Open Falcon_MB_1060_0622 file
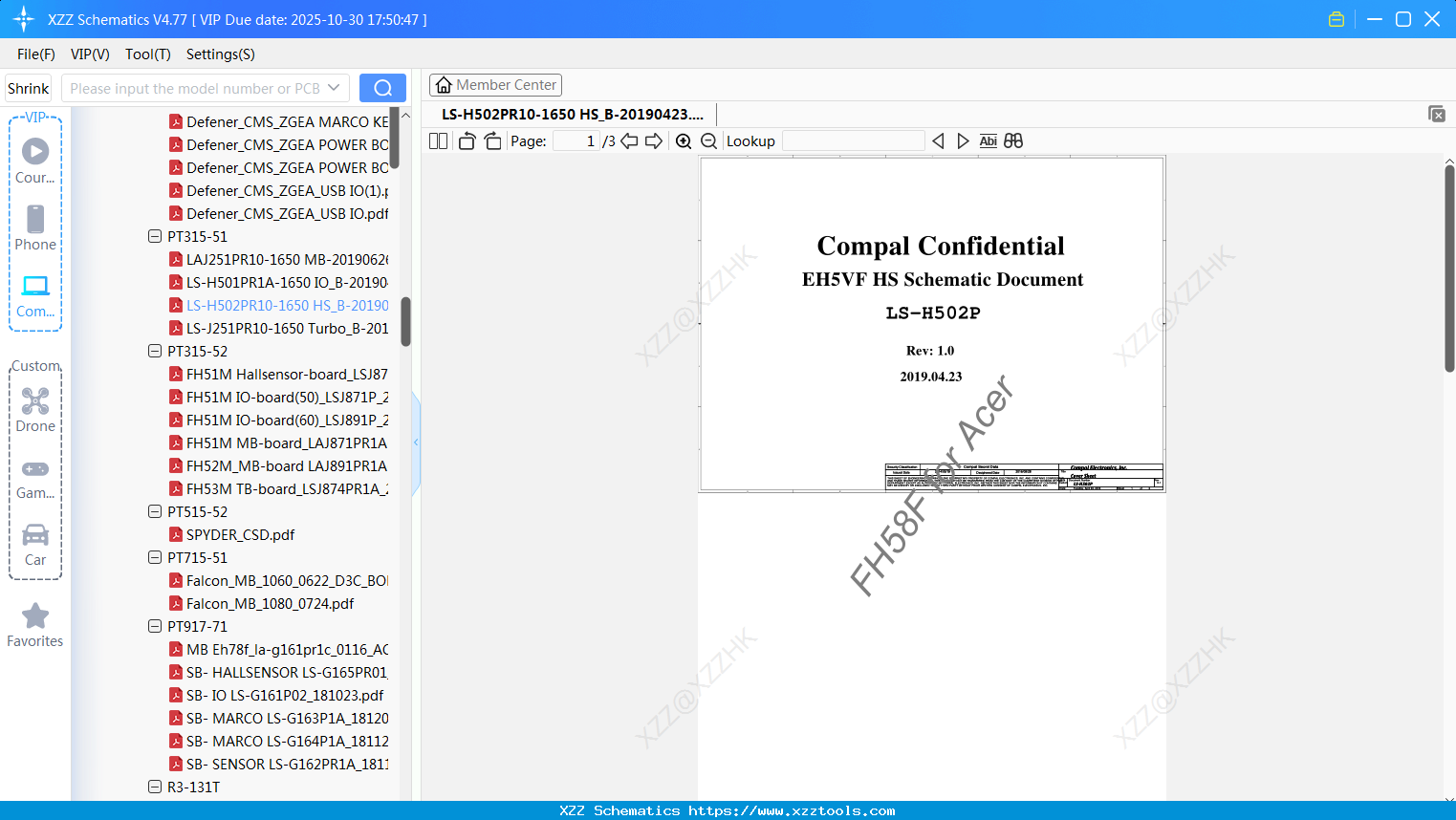The image size is (1456, 820). tap(279, 580)
